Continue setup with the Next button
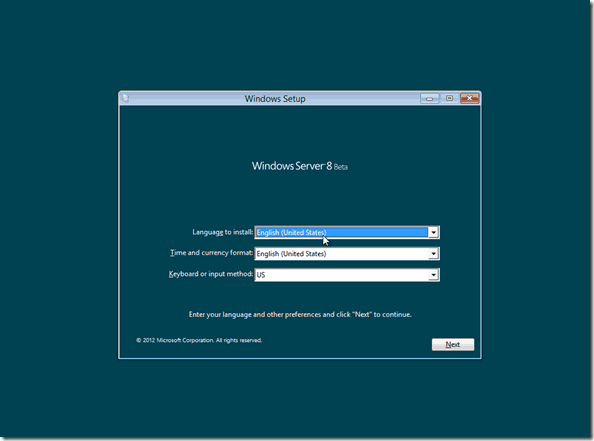 [453, 344]
